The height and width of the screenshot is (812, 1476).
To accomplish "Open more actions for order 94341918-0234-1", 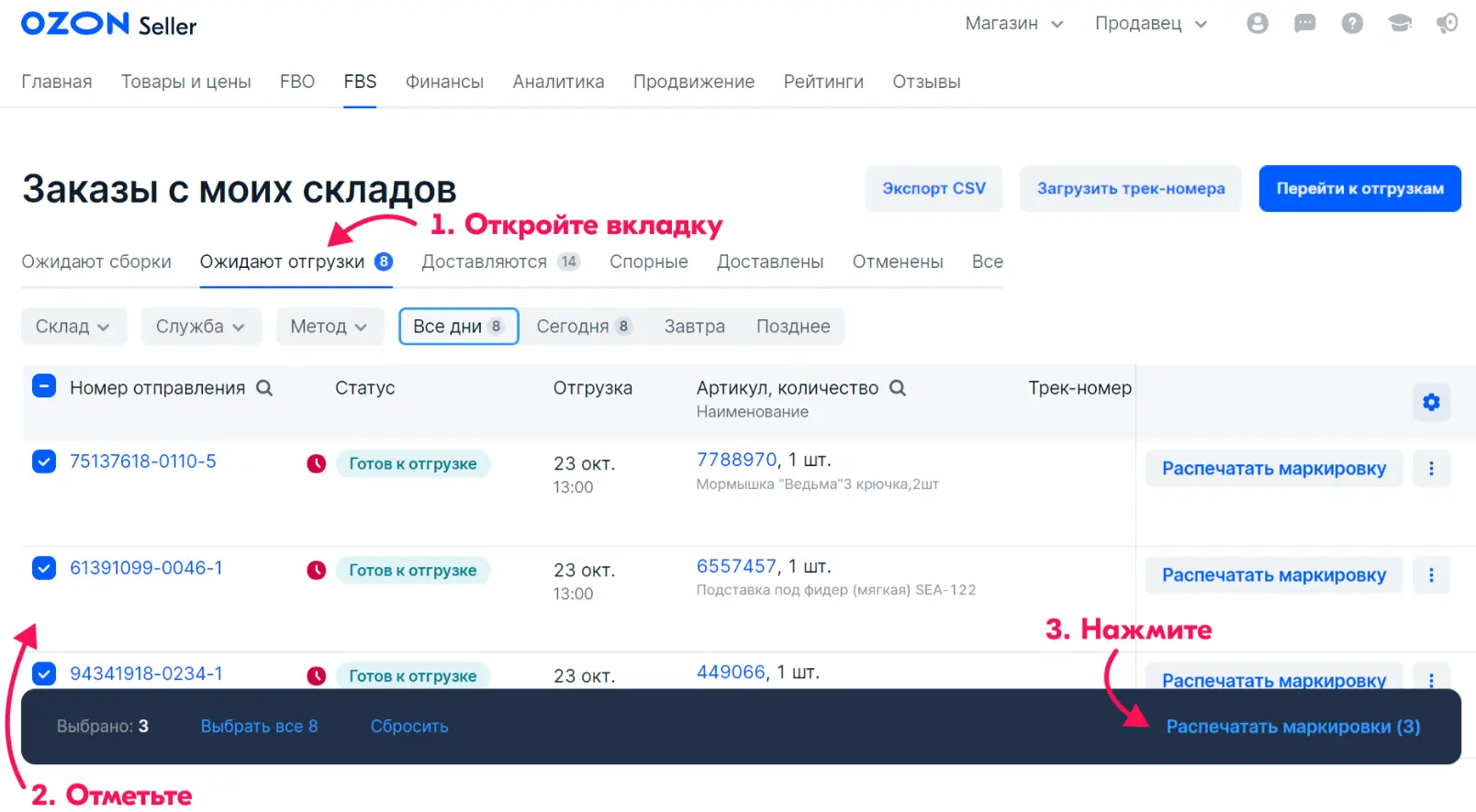I will pos(1431,676).
